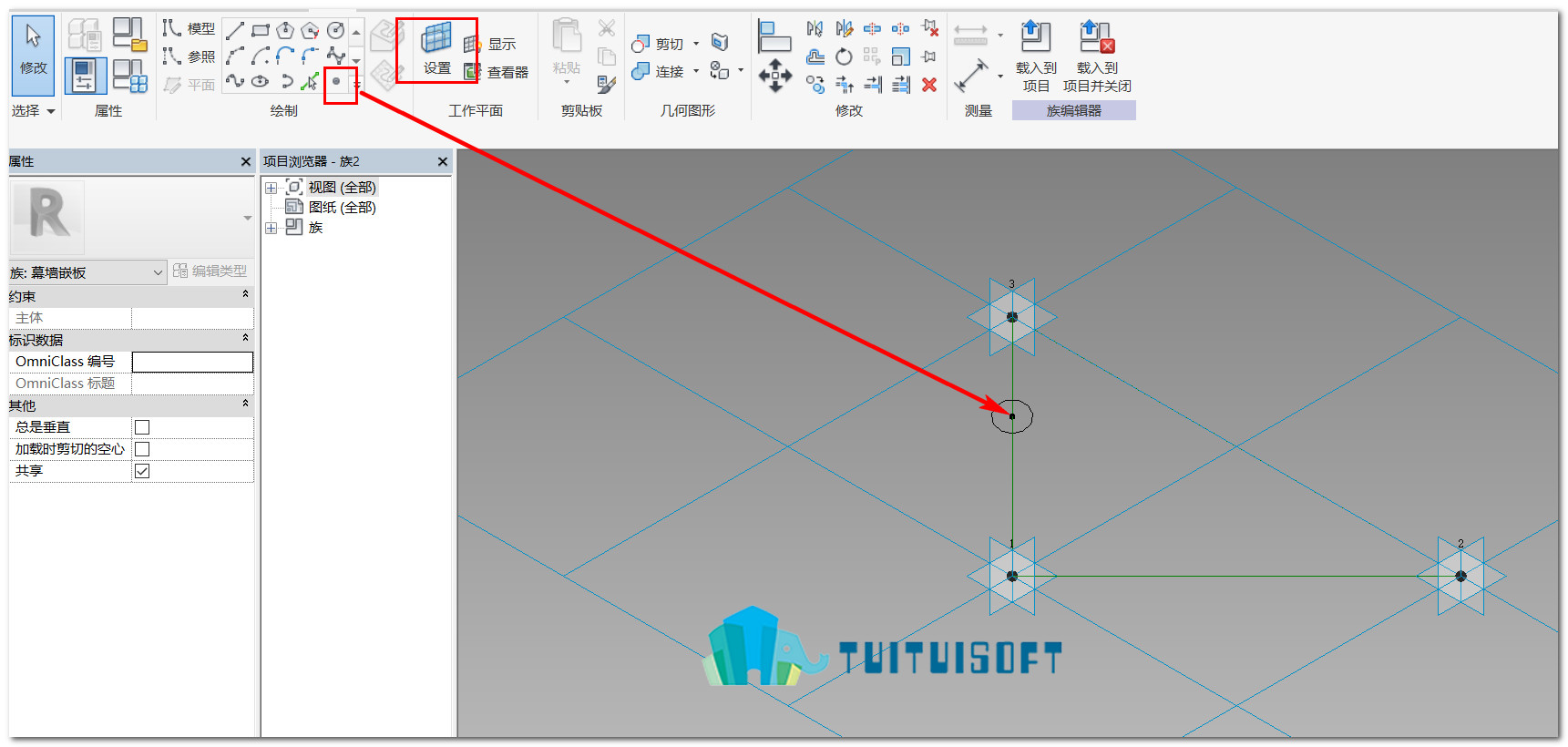Click 载入到项目并关闭 button

tap(1097, 56)
